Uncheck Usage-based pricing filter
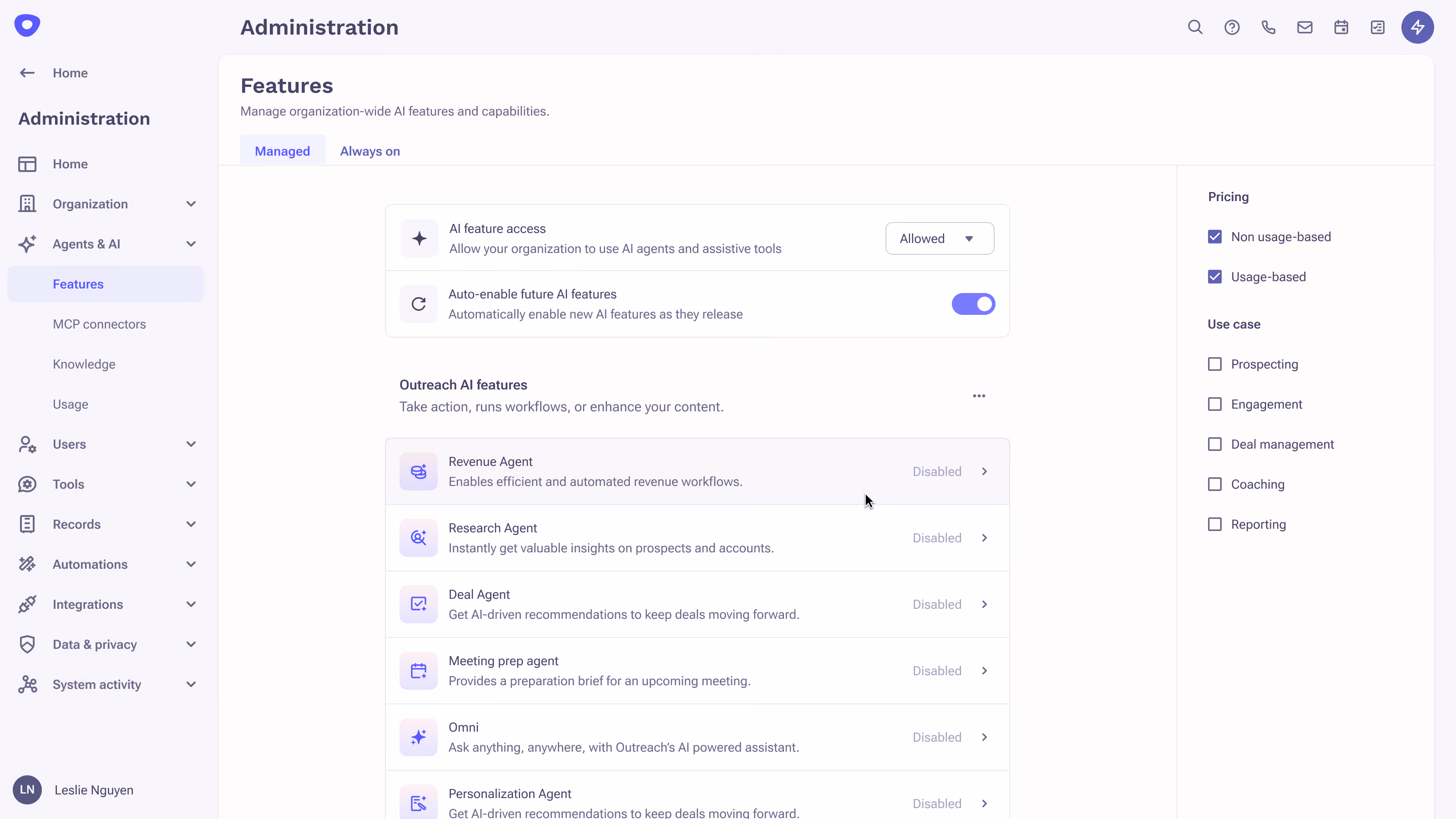Viewport: 1456px width, 819px height. coord(1215,277)
